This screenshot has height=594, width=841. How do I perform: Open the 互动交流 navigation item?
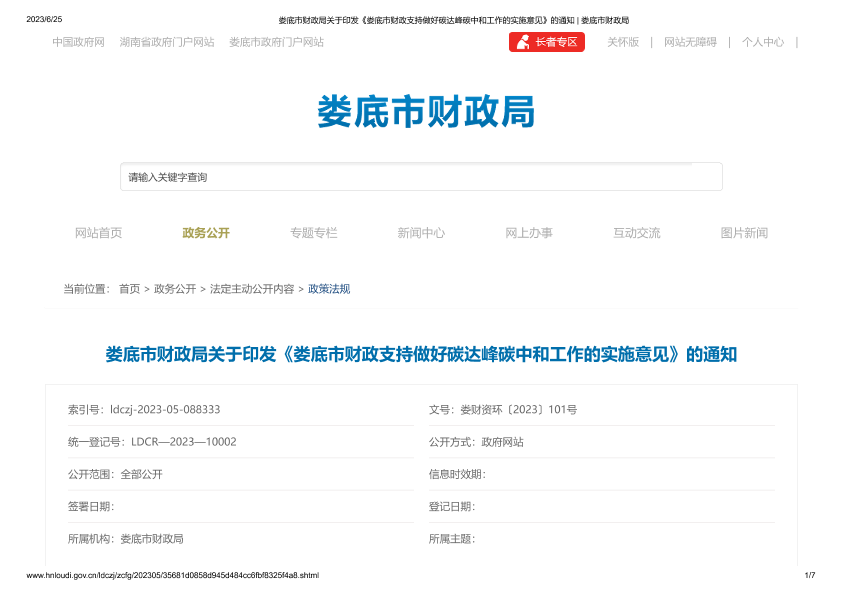[637, 233]
